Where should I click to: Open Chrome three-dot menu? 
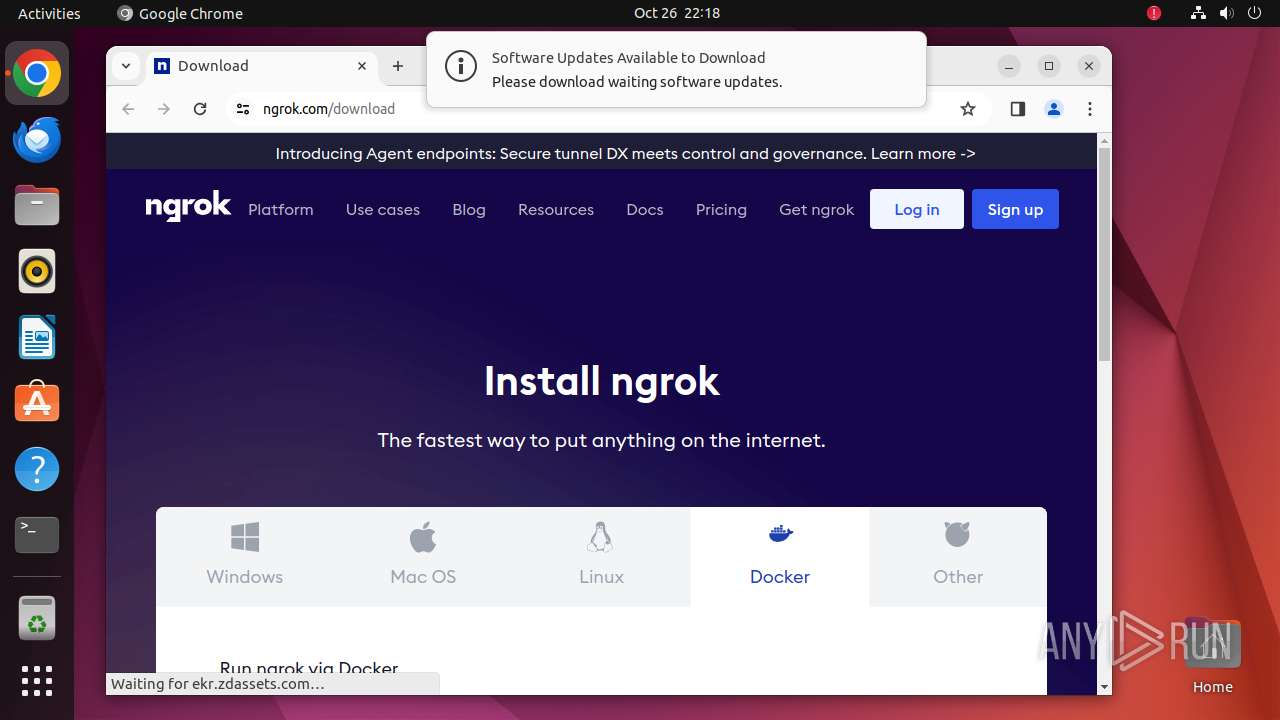coord(1090,109)
